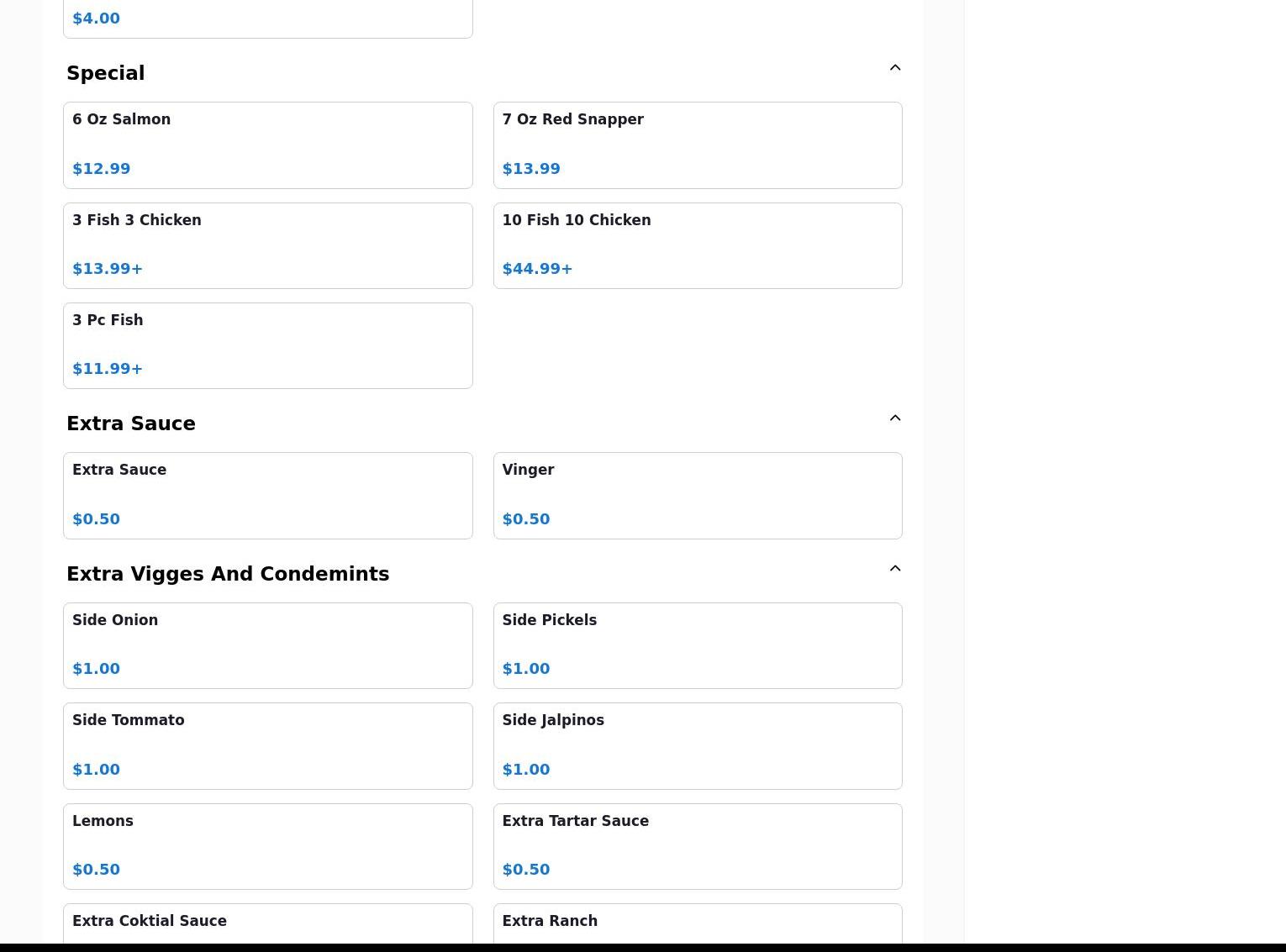
Task: Add Lemons to the order
Action: 267,846
